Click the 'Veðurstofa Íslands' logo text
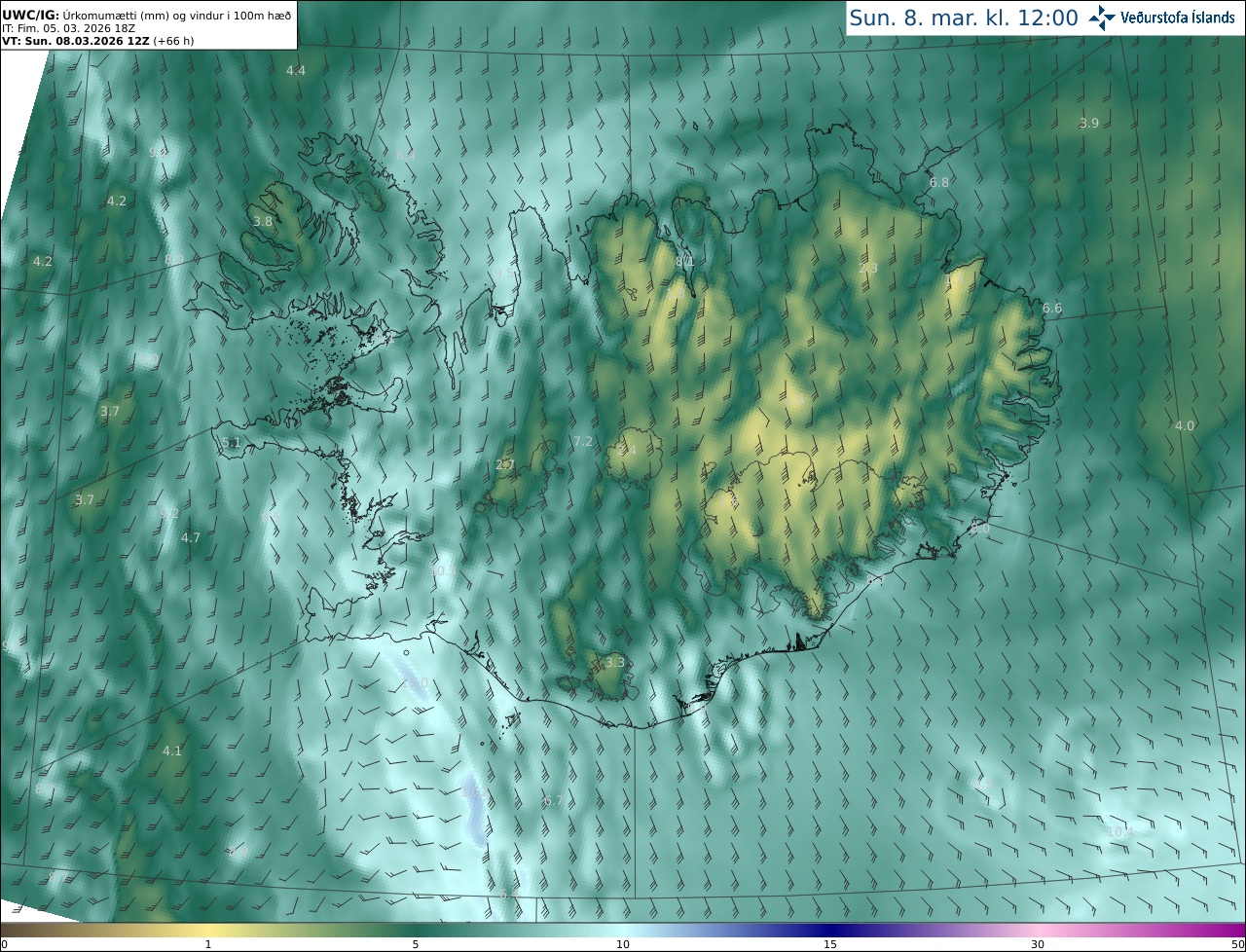 point(1178,18)
